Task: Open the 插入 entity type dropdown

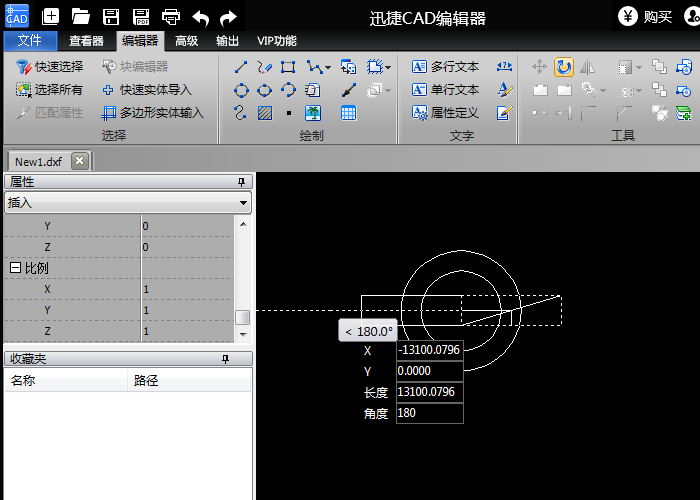Action: click(x=243, y=202)
